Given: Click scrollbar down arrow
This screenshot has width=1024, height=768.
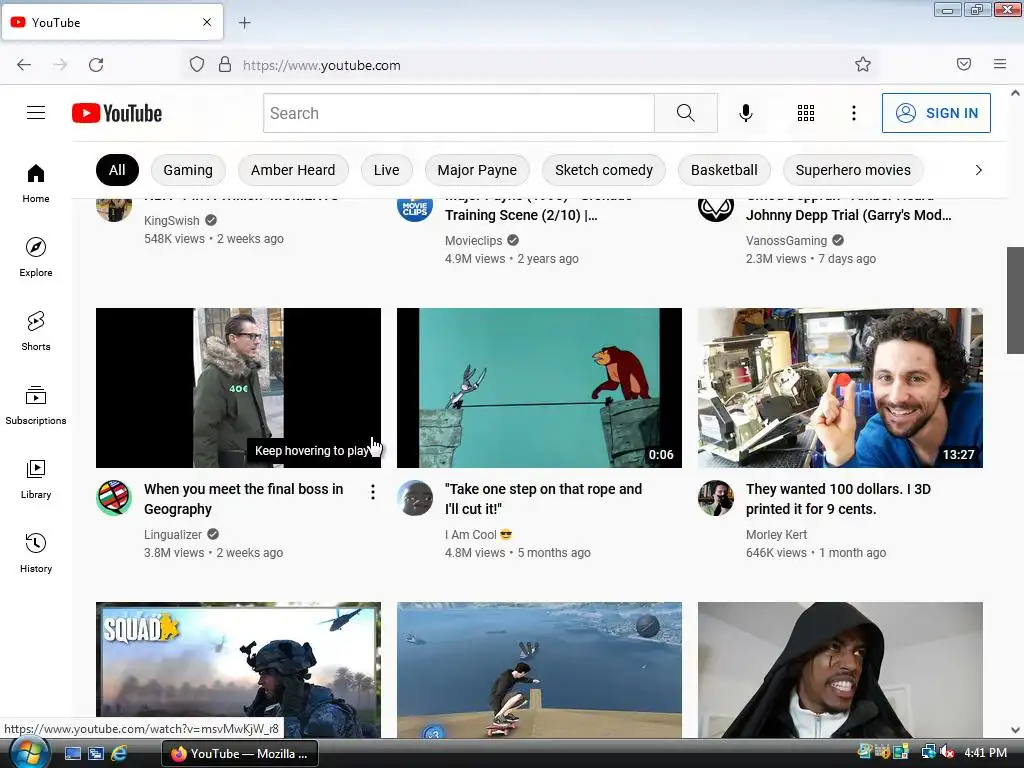Looking at the screenshot, I should click(1016, 730).
